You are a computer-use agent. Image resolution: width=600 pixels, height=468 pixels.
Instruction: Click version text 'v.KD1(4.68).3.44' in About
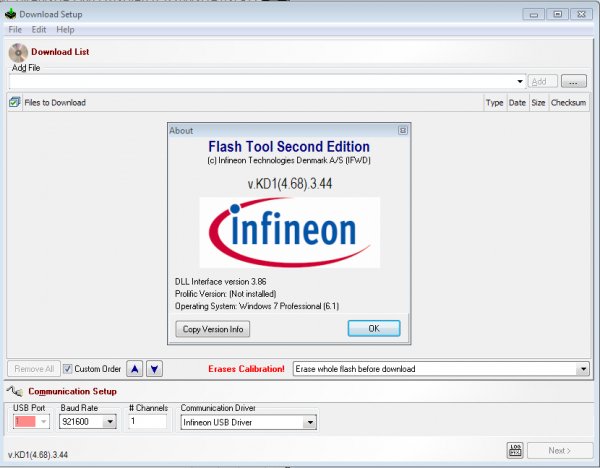(290, 184)
